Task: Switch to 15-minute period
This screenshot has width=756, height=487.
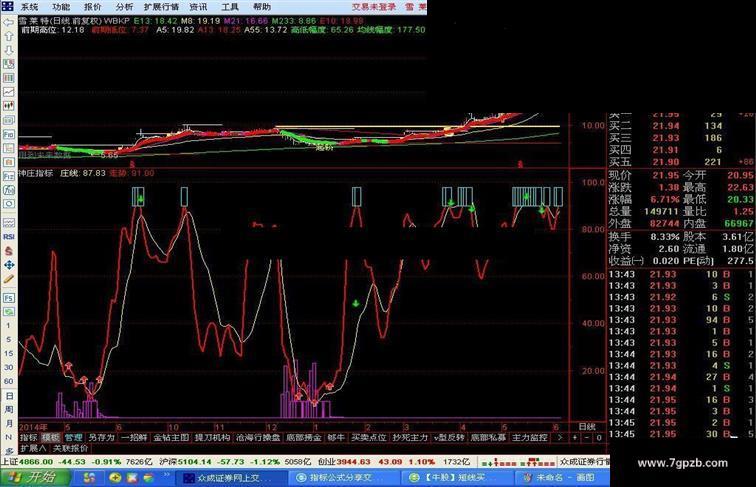Action: click(9, 353)
